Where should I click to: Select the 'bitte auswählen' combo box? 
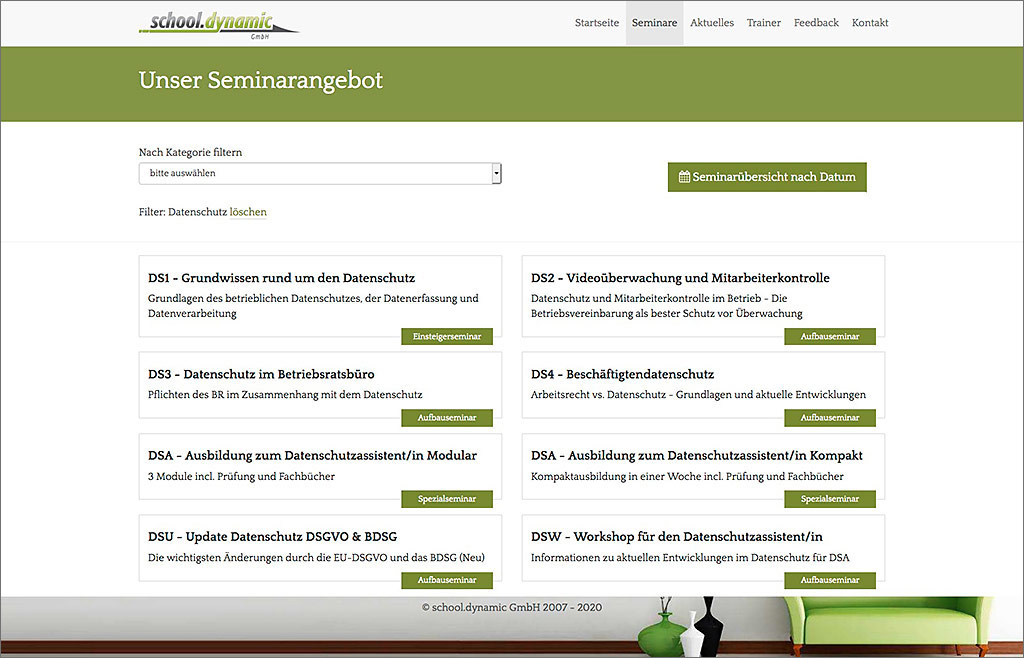pos(315,173)
